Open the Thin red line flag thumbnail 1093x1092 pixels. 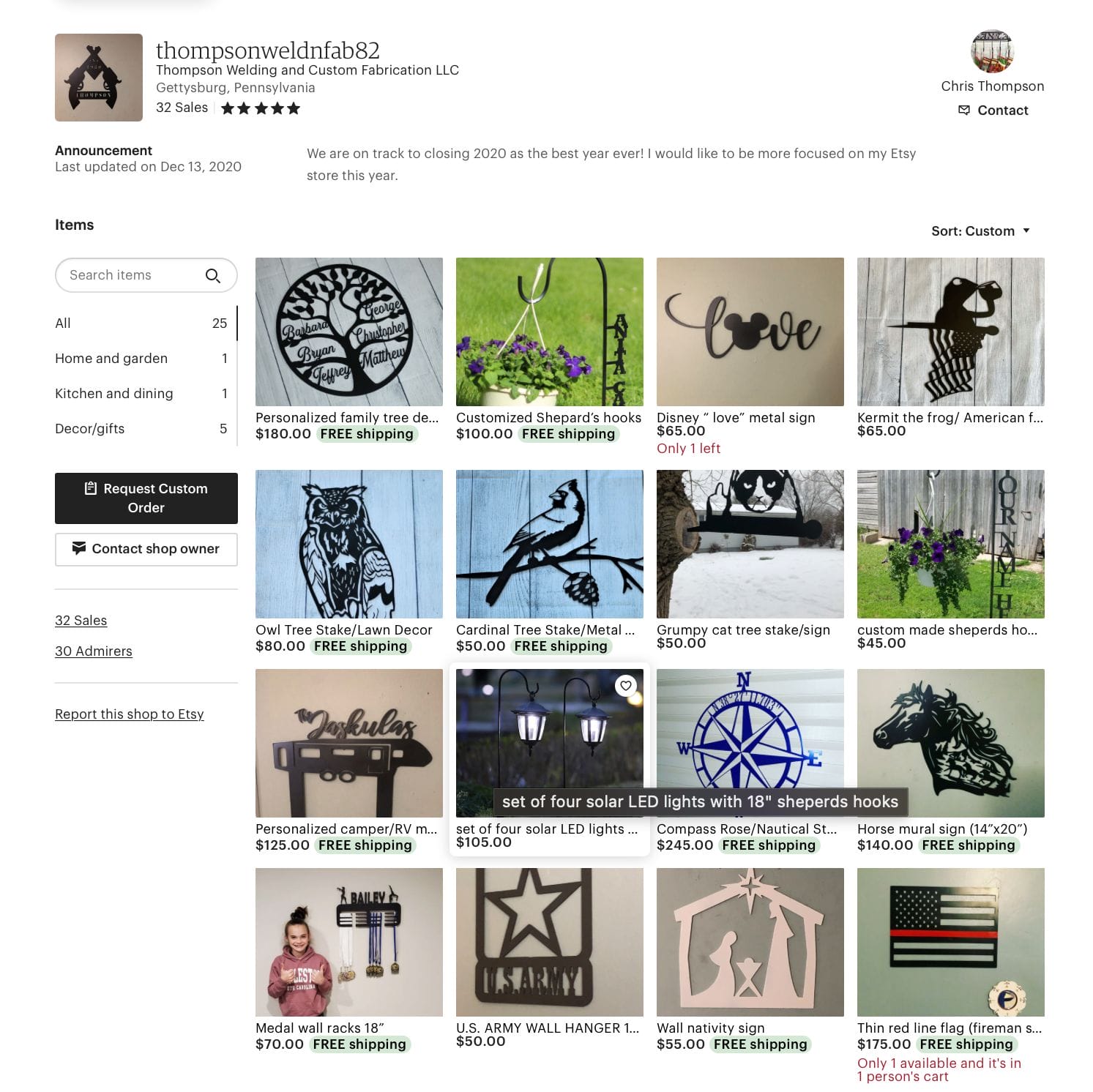[951, 943]
